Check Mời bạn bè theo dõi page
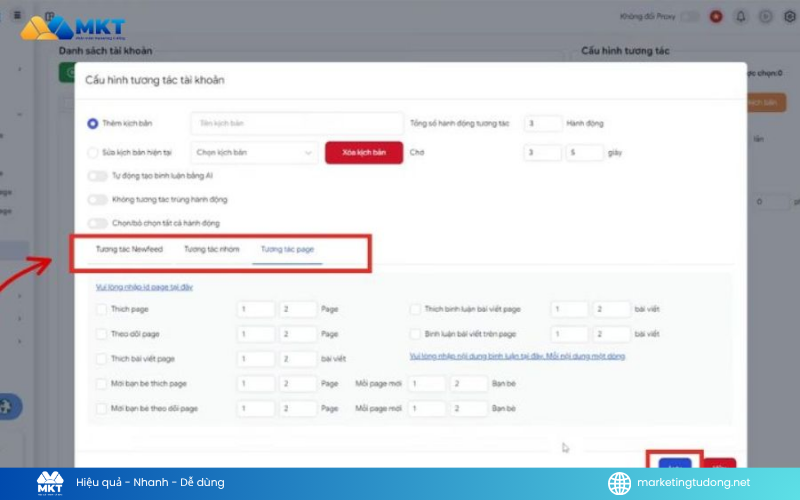This screenshot has height=500, width=800. click(x=102, y=409)
